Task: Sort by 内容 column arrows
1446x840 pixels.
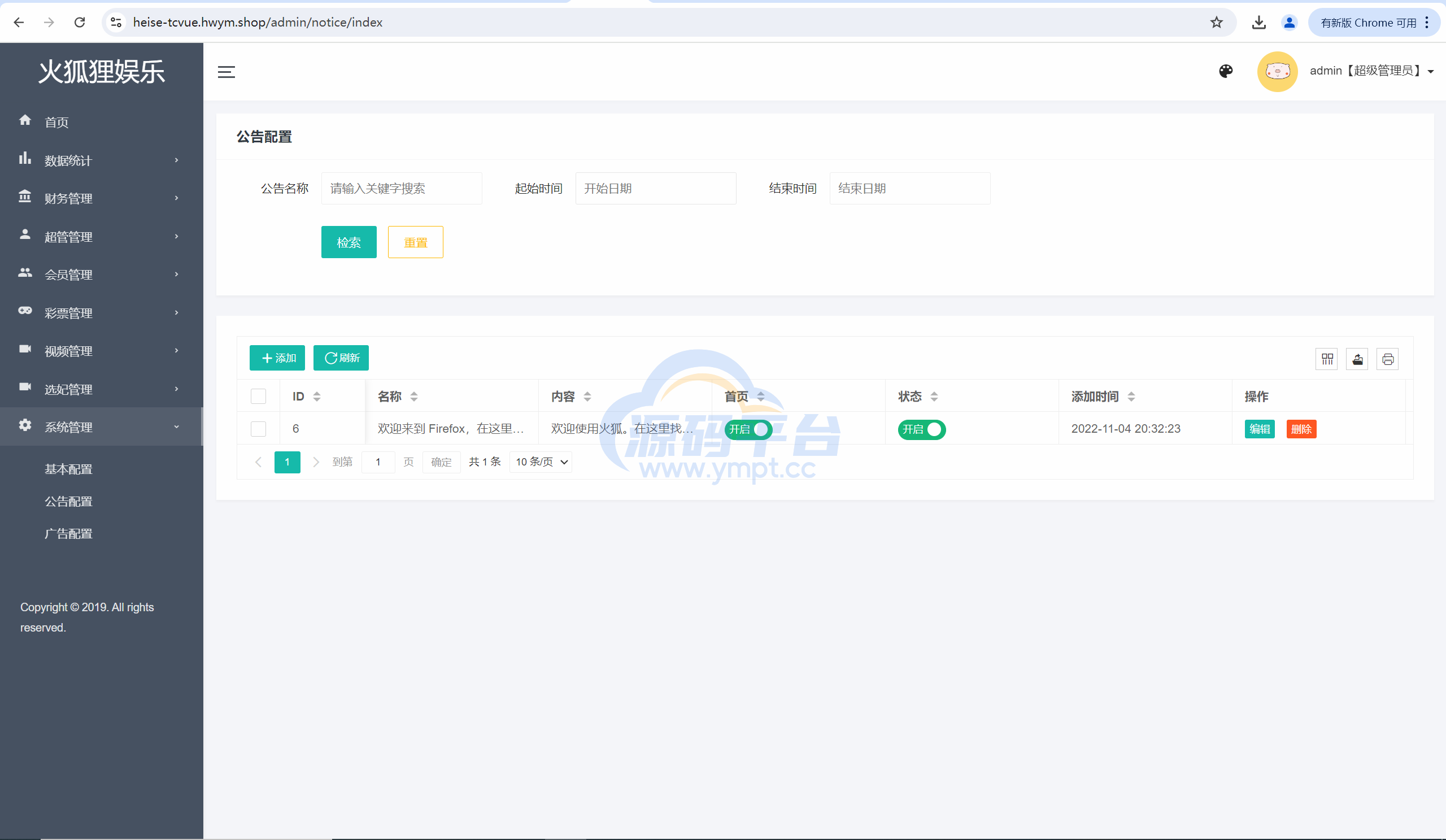Action: [x=587, y=397]
